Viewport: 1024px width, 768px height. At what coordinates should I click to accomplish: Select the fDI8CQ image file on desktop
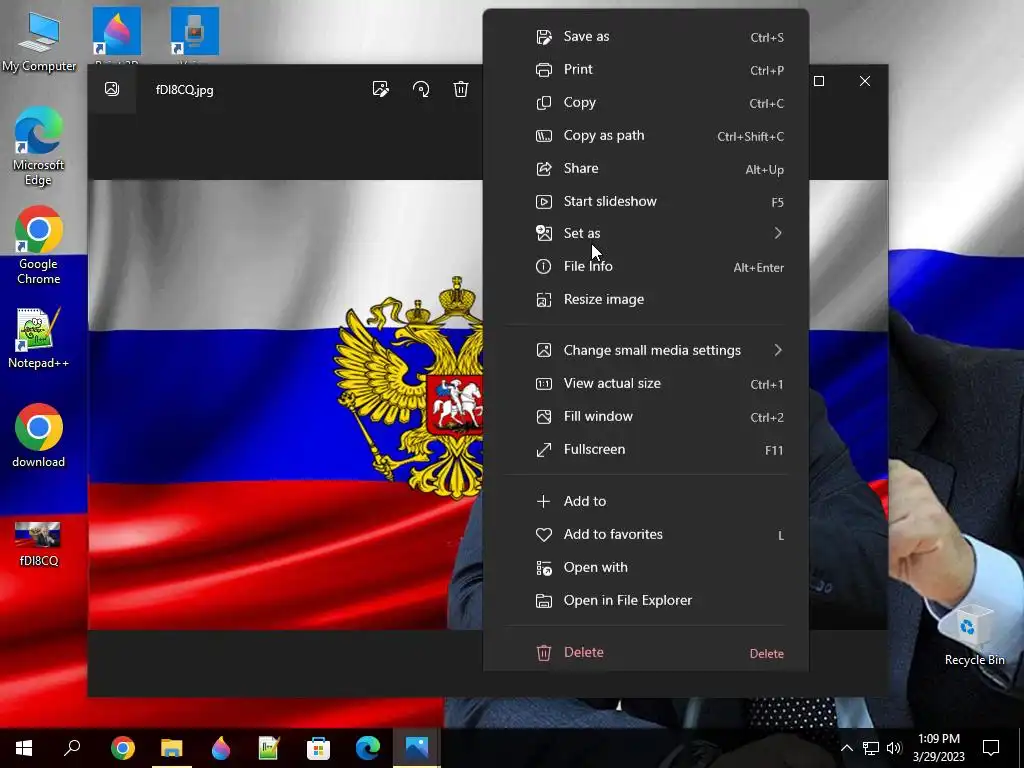(x=39, y=543)
